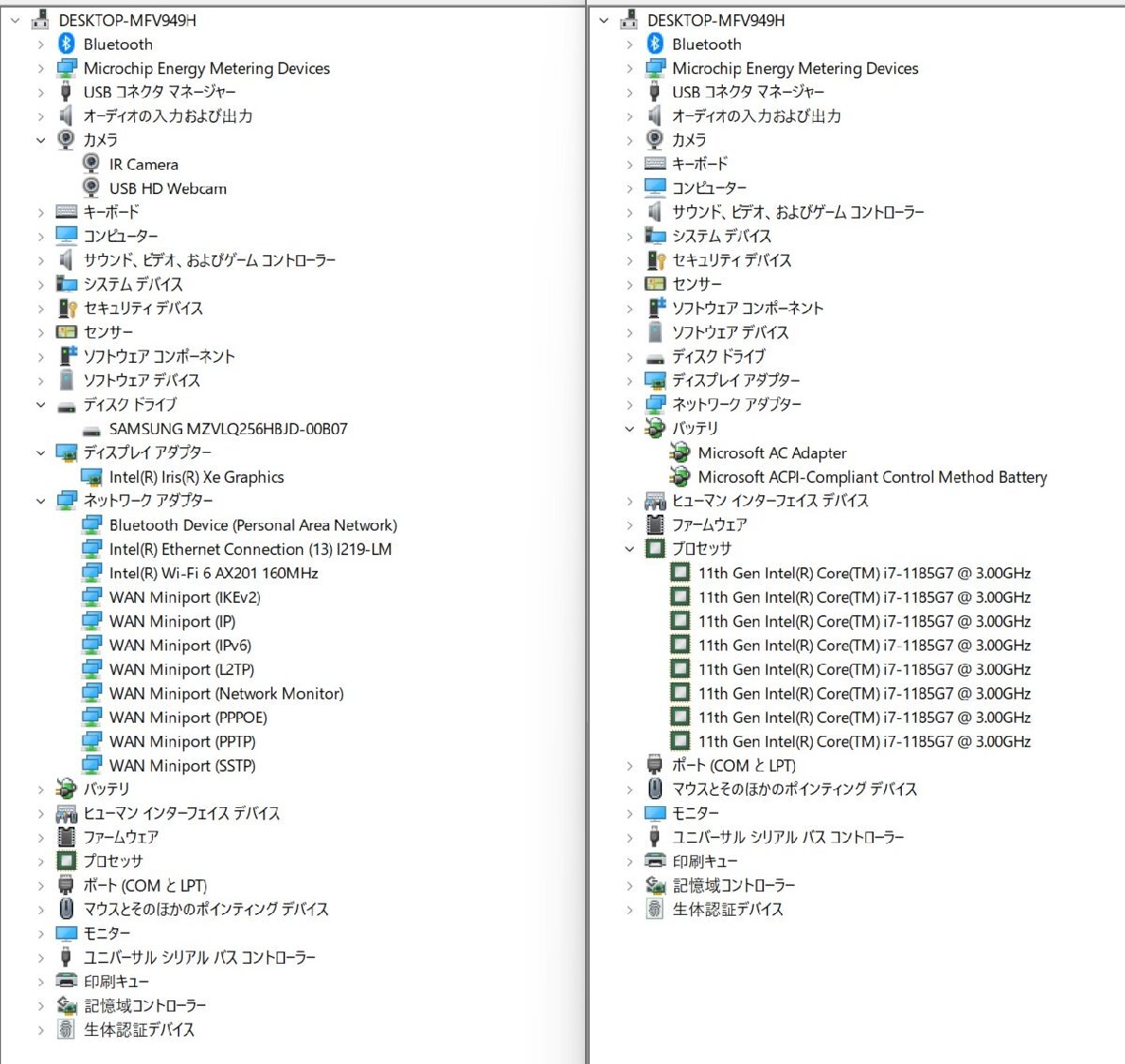Expand プロセッサ in left window
This screenshot has height=1064, width=1125.
click(x=40, y=862)
